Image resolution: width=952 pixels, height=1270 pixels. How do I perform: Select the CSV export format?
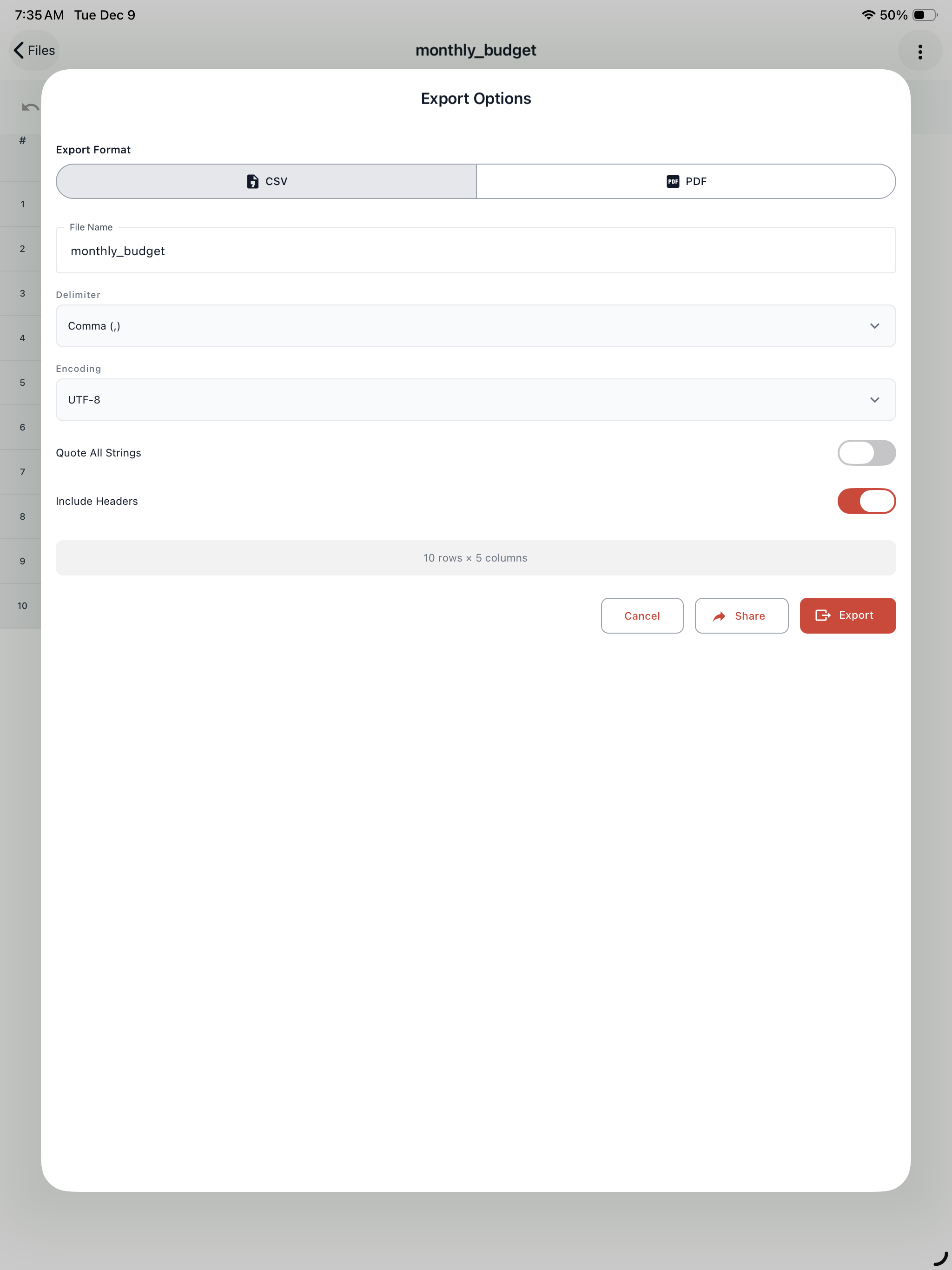(266, 181)
